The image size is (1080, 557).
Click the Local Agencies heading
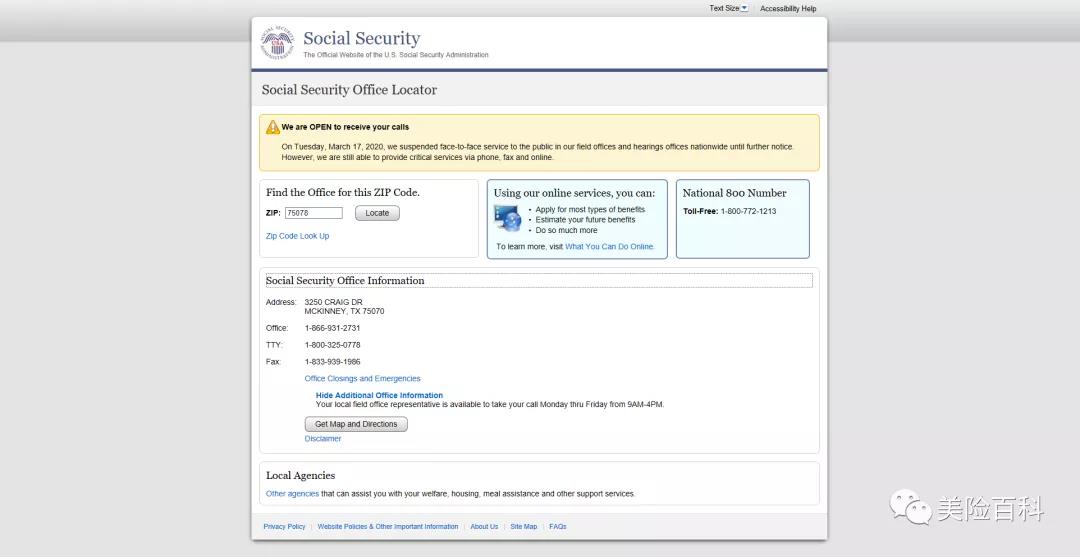point(300,476)
